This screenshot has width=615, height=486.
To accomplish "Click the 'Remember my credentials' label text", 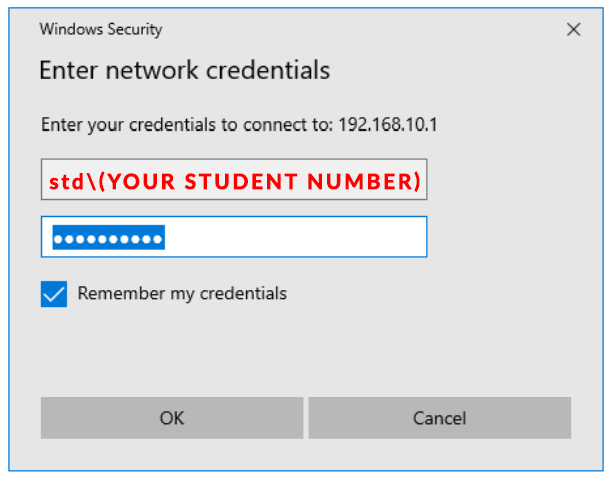I will [182, 294].
